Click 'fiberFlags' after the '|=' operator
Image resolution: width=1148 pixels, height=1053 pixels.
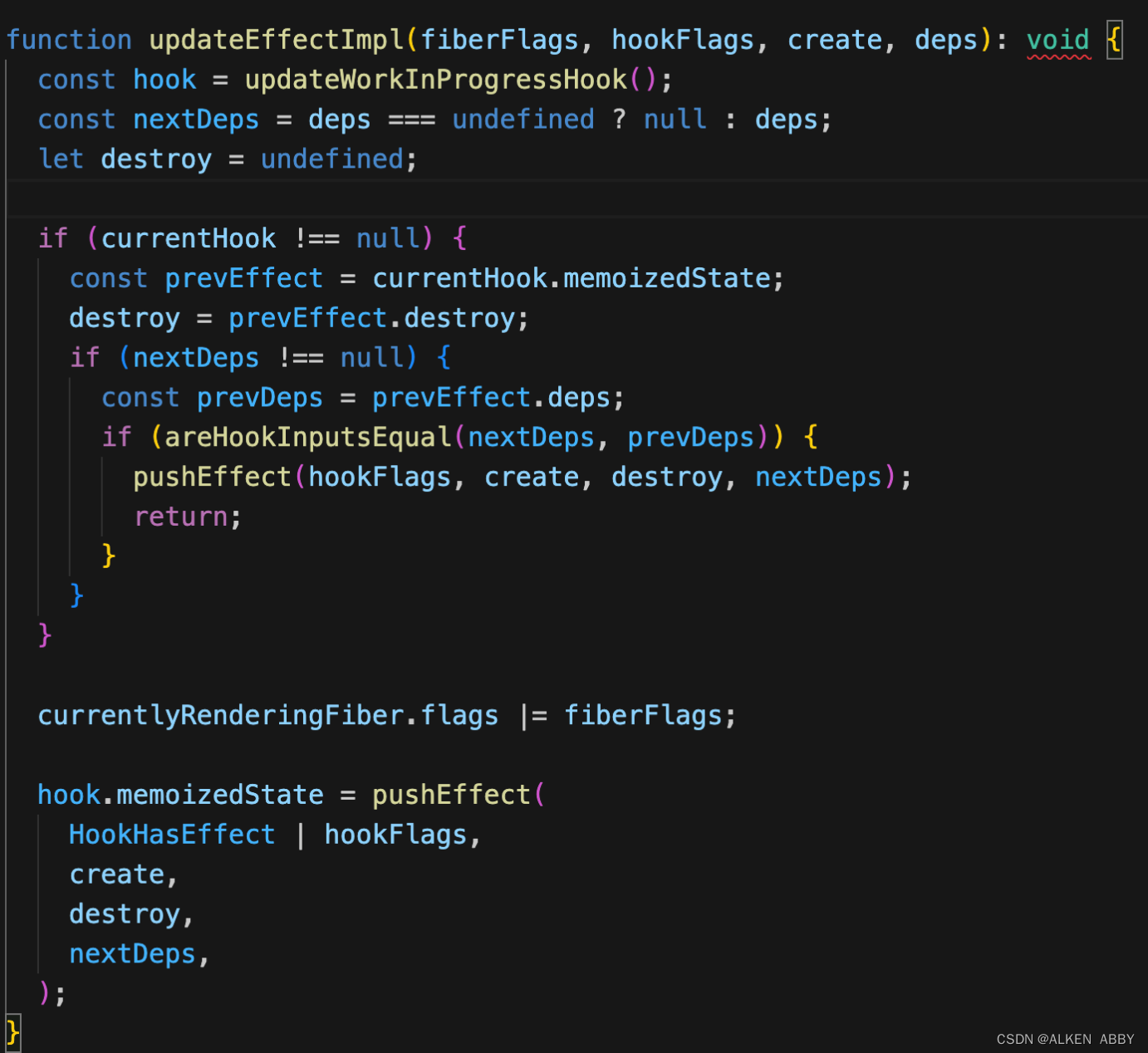click(643, 716)
